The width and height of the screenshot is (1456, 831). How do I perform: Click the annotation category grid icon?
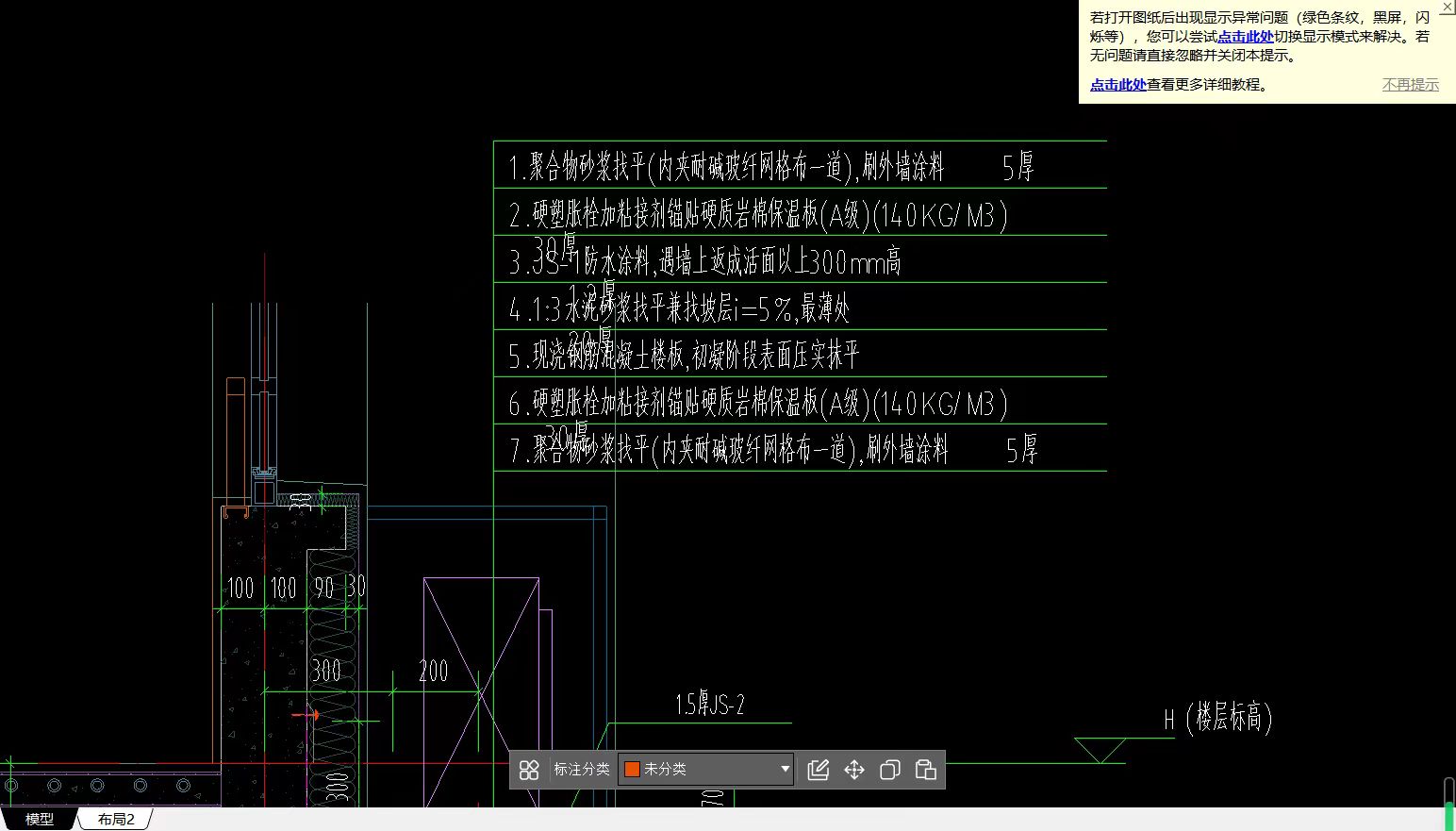[529, 770]
